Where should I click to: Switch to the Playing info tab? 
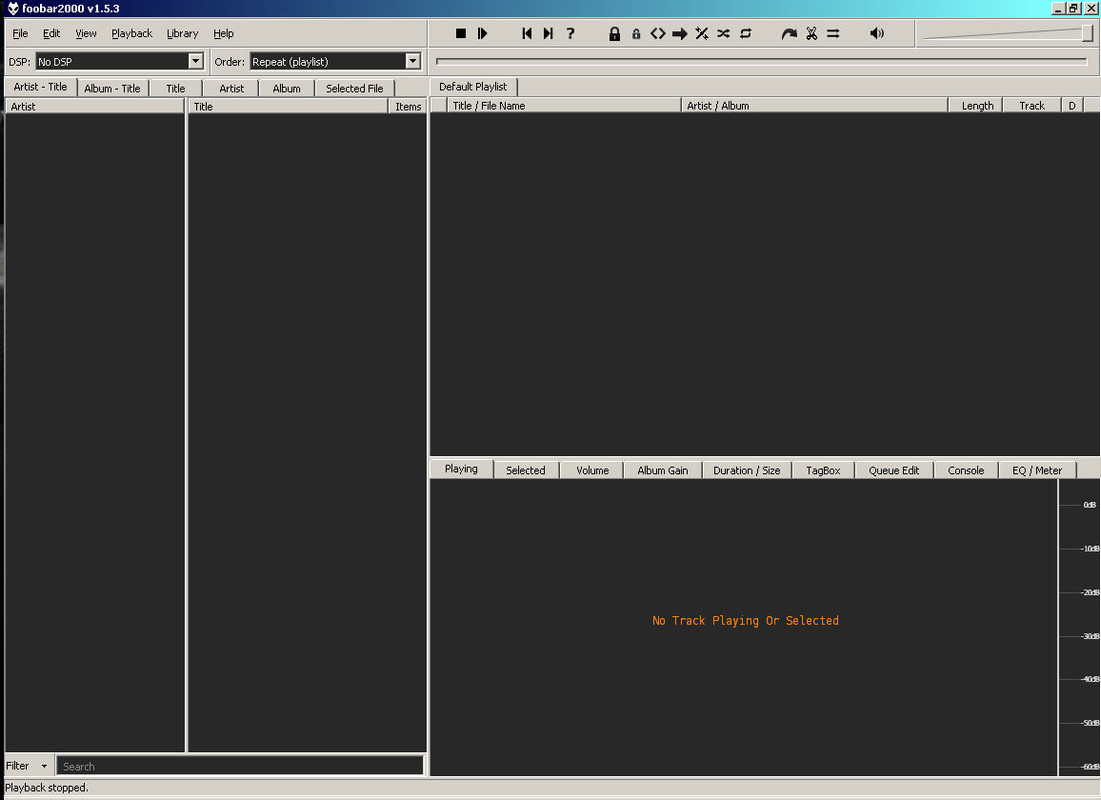(x=461, y=469)
